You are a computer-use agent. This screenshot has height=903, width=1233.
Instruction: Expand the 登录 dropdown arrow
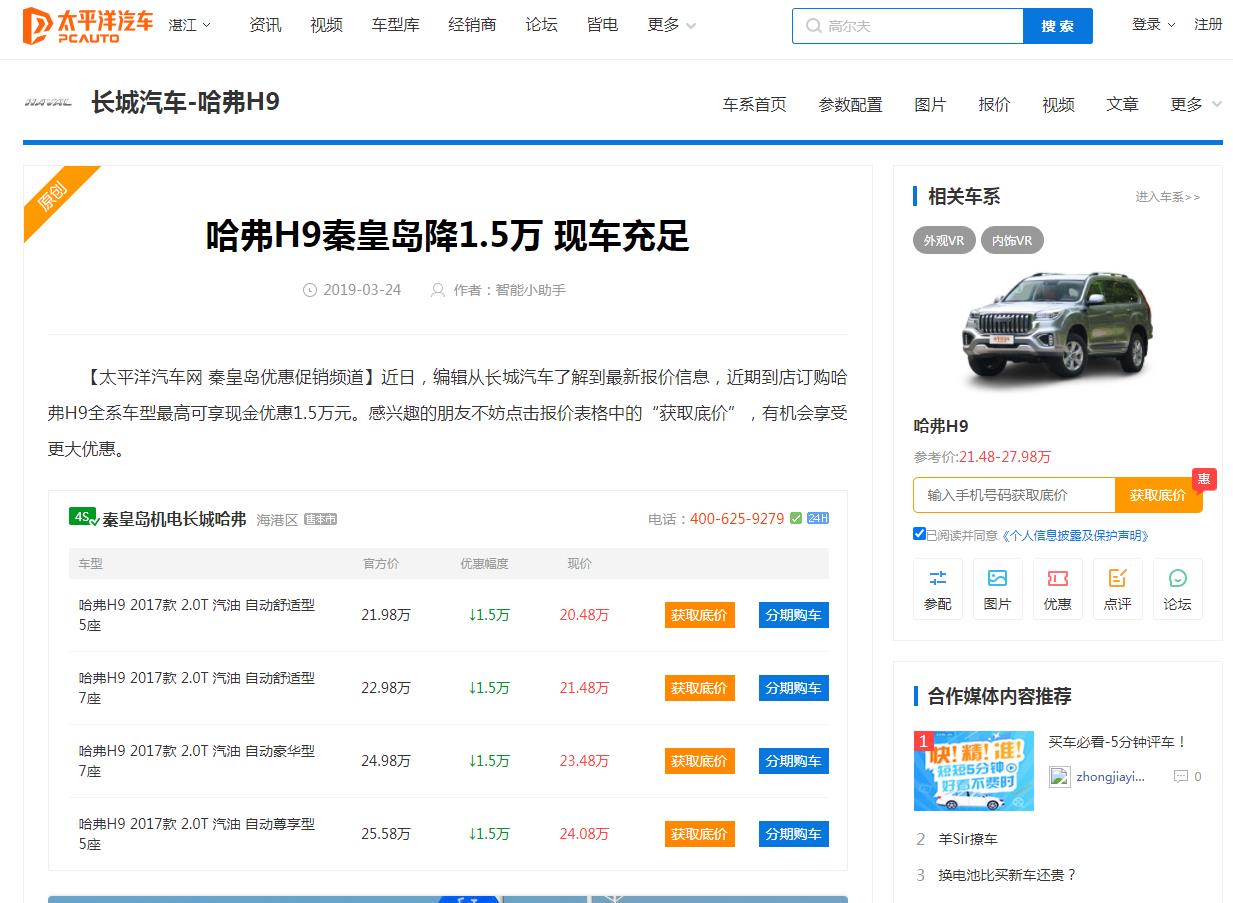pos(1171,25)
